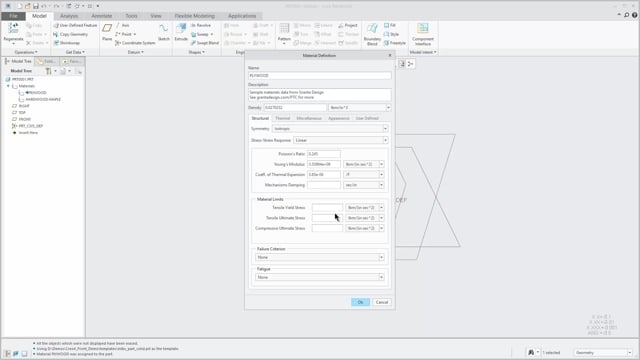The width and height of the screenshot is (640, 360).
Task: Click the Sketch tool icon
Action: (x=164, y=29)
